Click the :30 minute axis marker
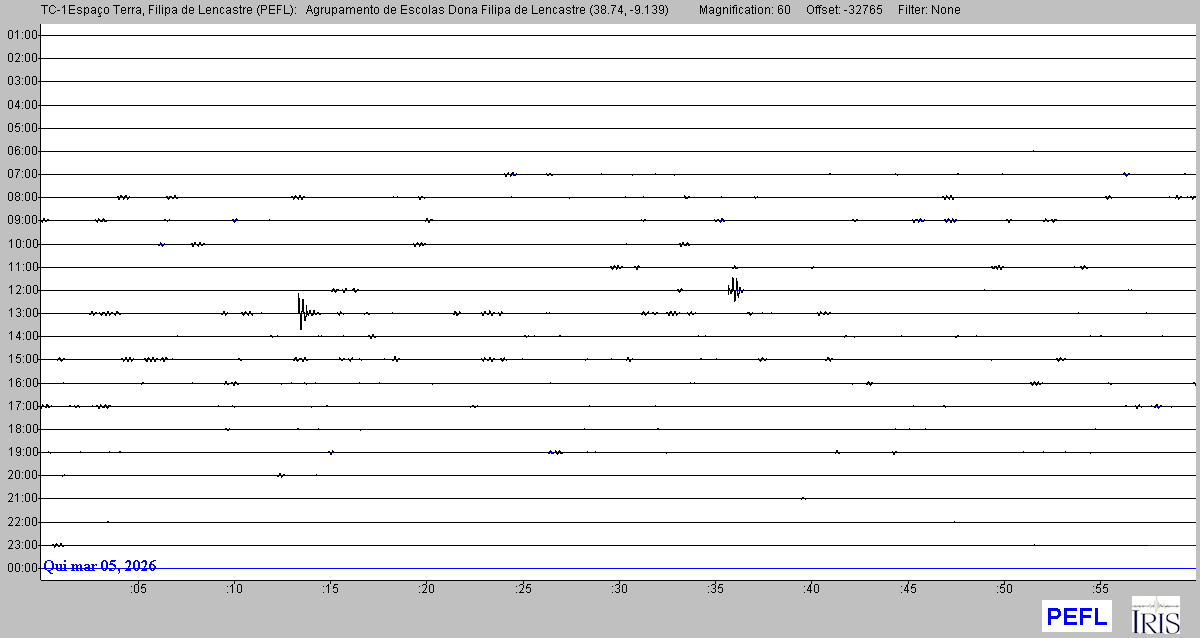 tap(619, 589)
